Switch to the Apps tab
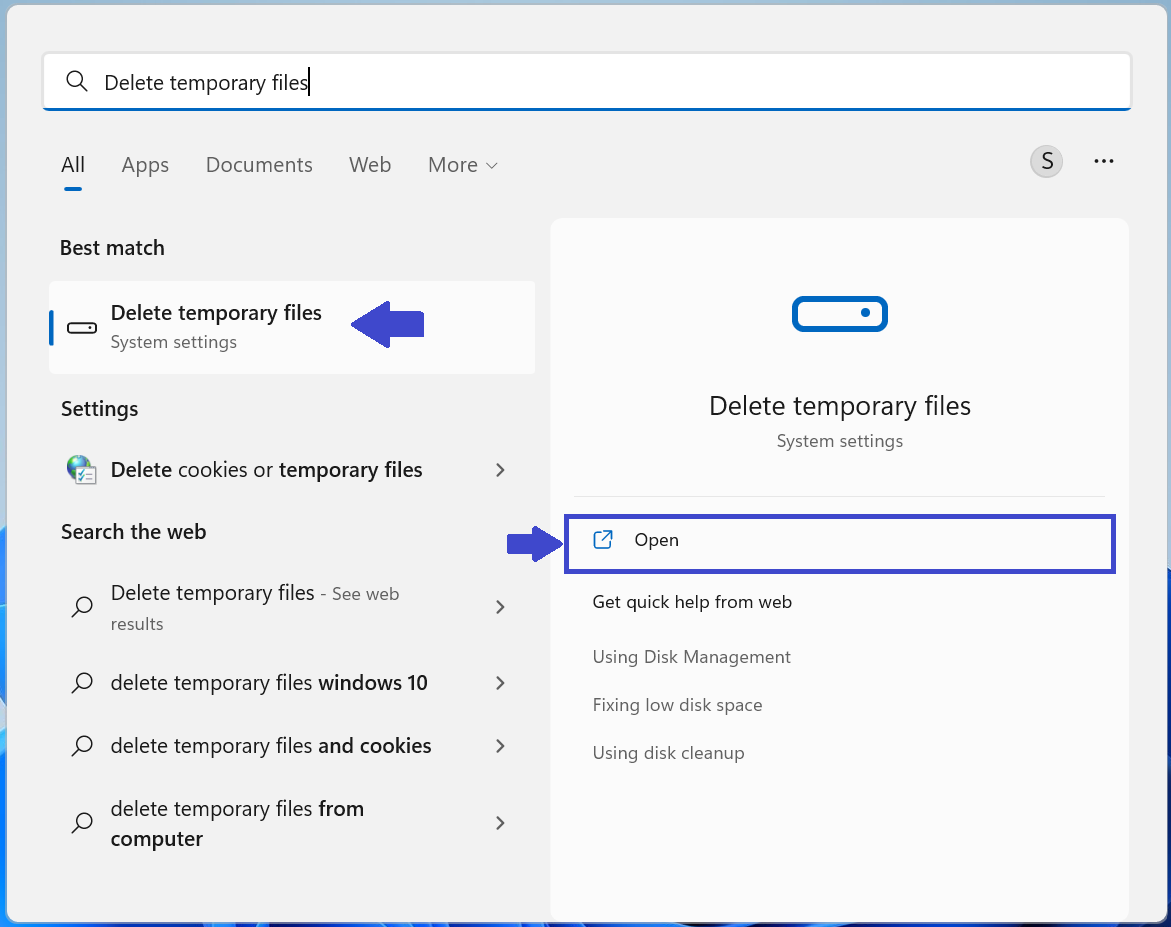The height and width of the screenshot is (927, 1171). [x=145, y=165]
